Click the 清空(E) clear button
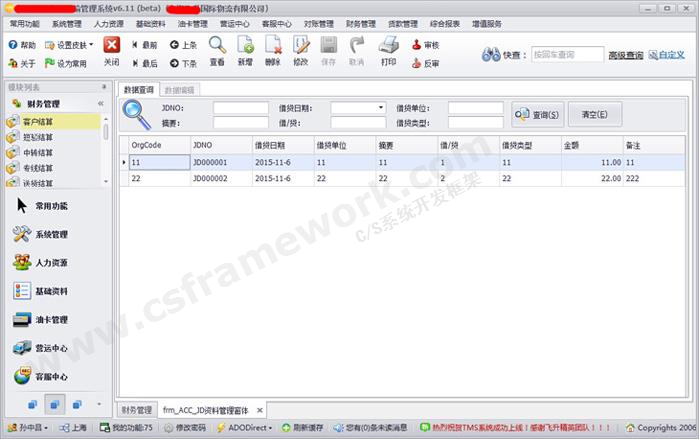The height and width of the screenshot is (439, 699). [594, 114]
